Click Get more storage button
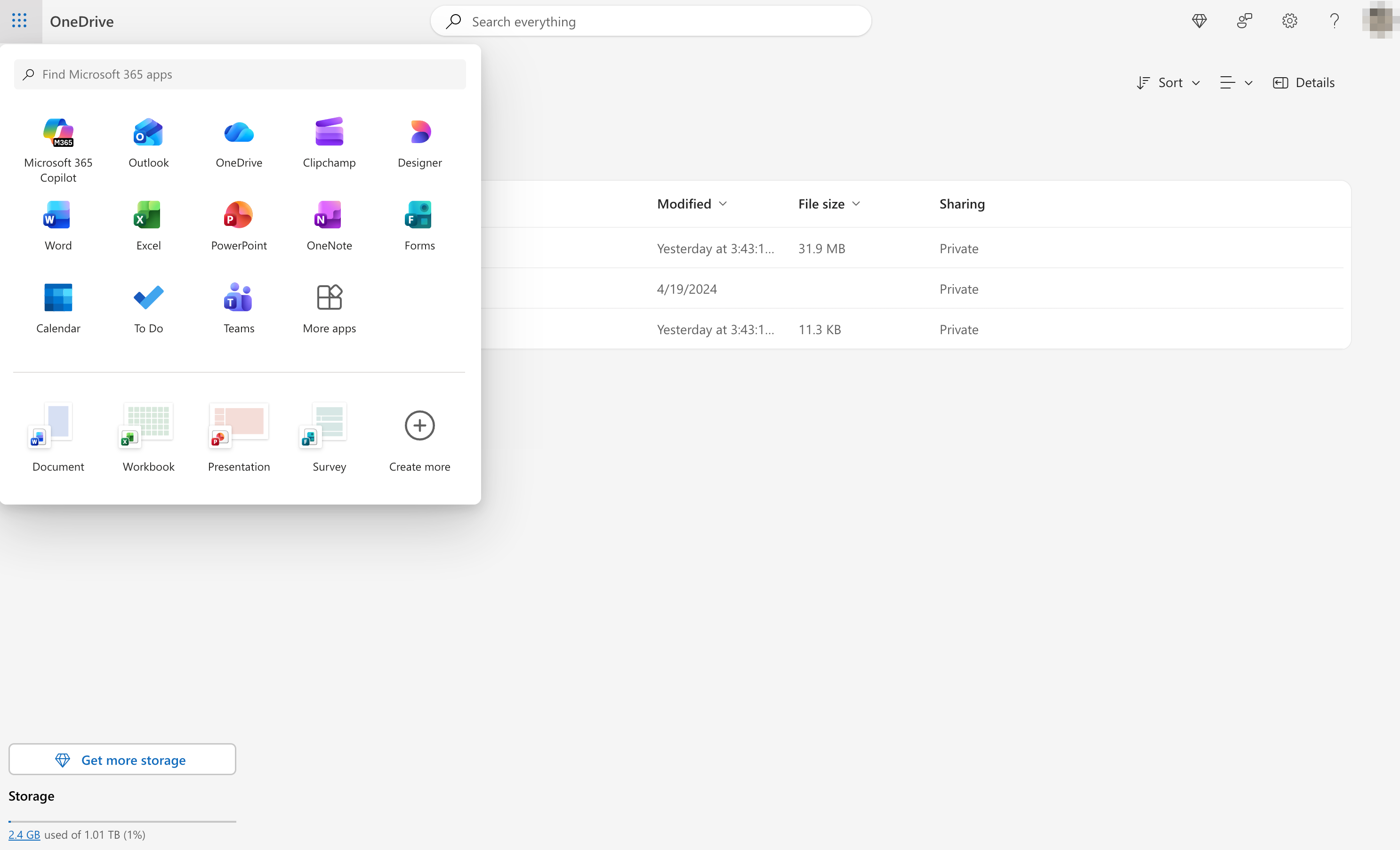Screen dimensions: 1400x850 (x=122, y=759)
